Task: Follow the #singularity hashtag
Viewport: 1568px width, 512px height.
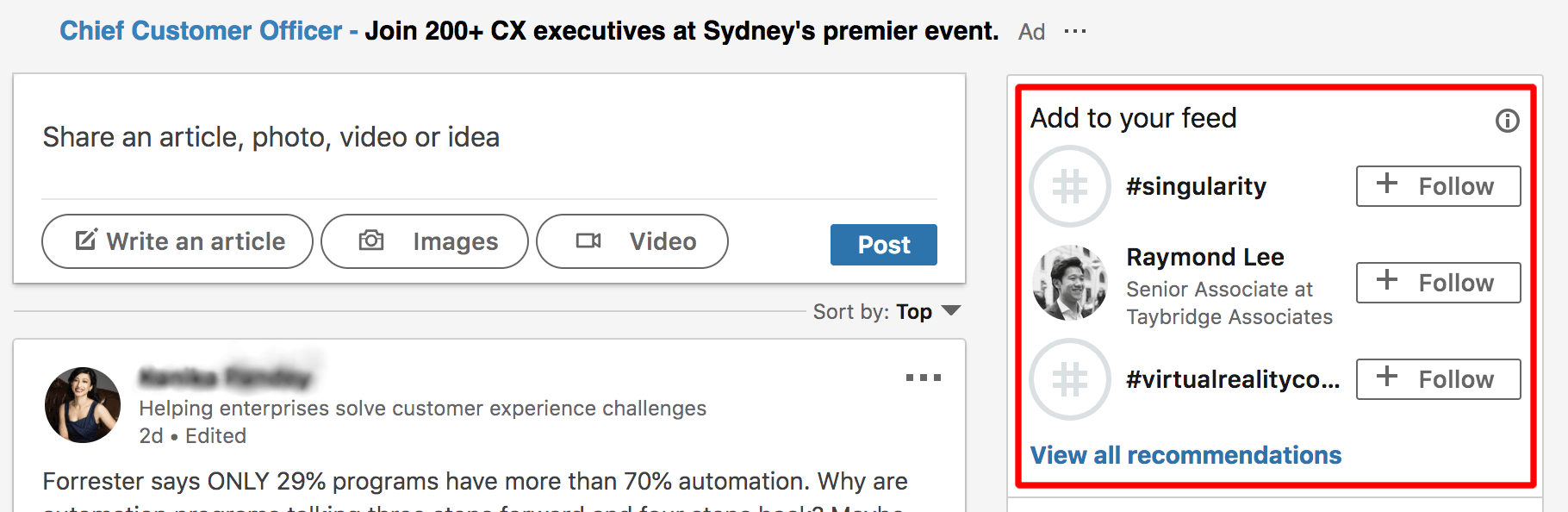Action: click(1439, 186)
